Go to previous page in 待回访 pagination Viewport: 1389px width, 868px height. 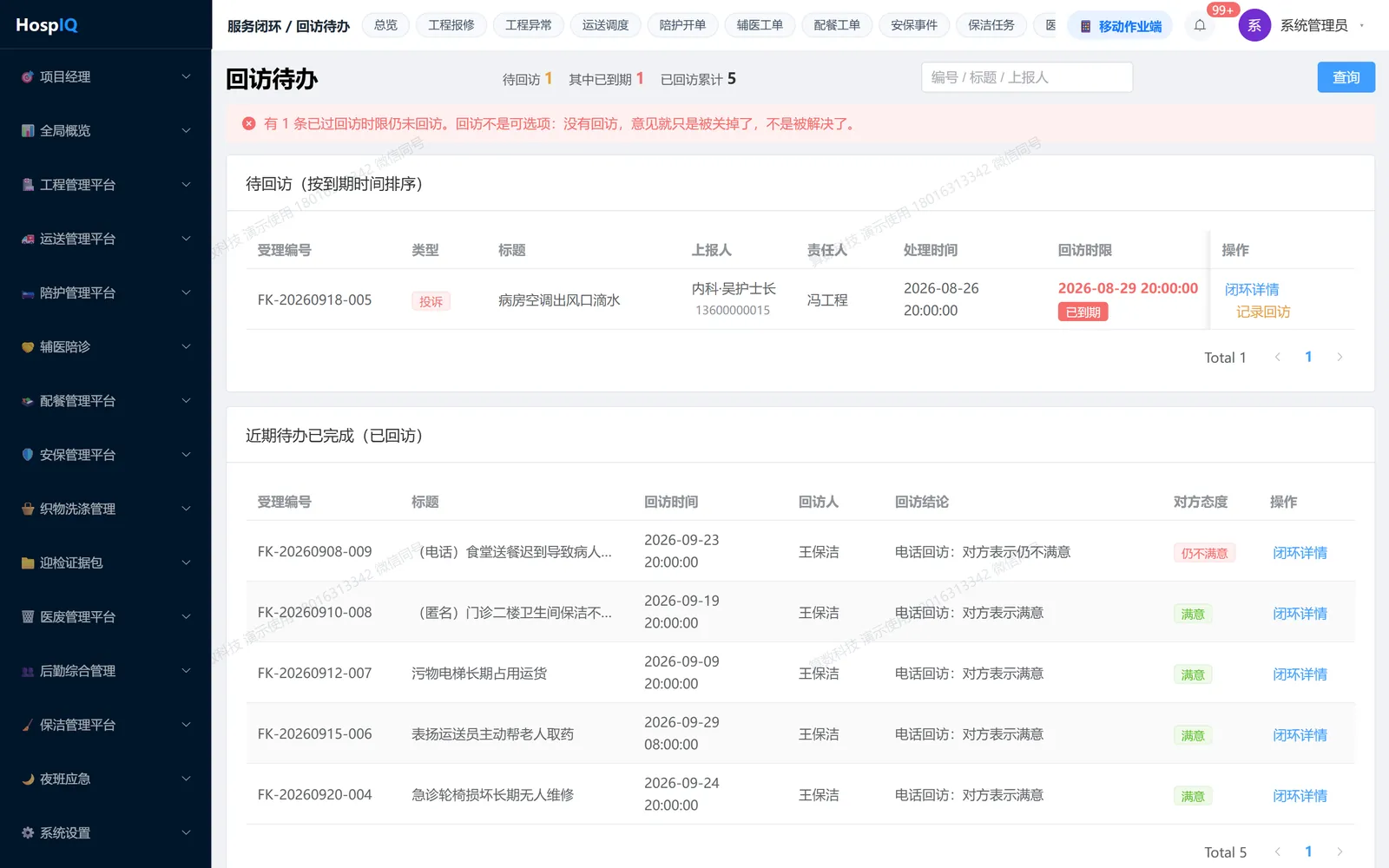[1278, 358]
